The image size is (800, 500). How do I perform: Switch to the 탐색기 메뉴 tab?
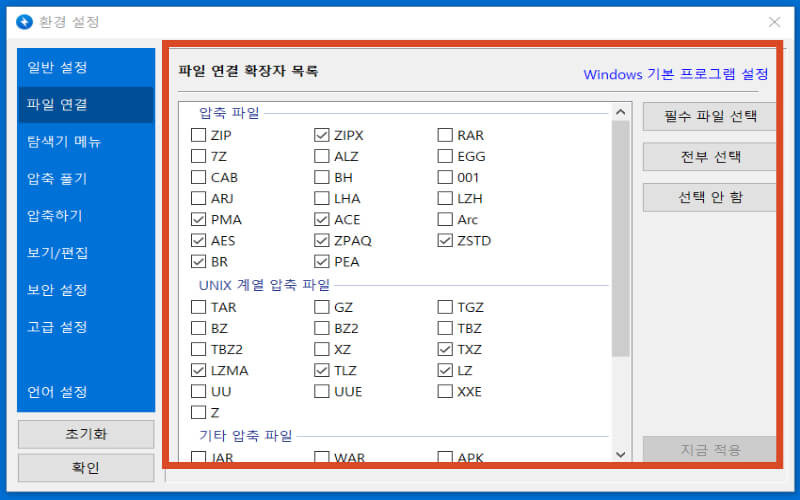(x=86, y=141)
